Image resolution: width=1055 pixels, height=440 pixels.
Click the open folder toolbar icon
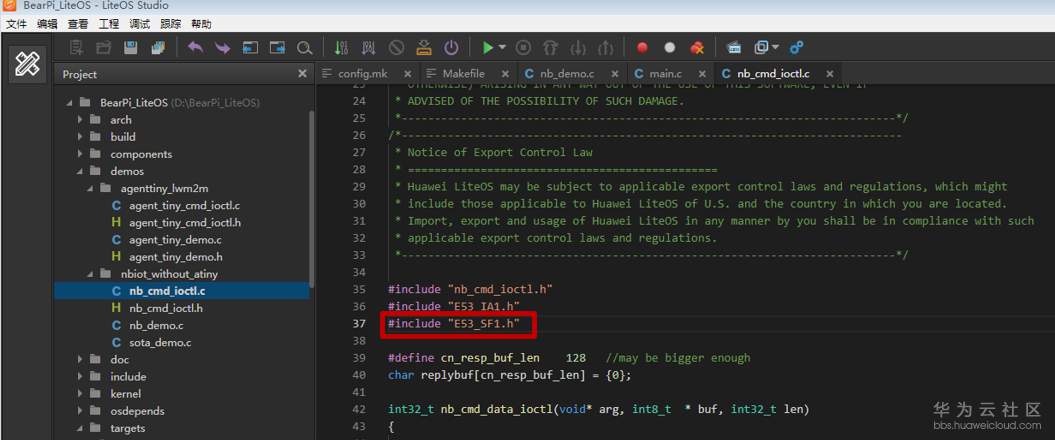104,48
